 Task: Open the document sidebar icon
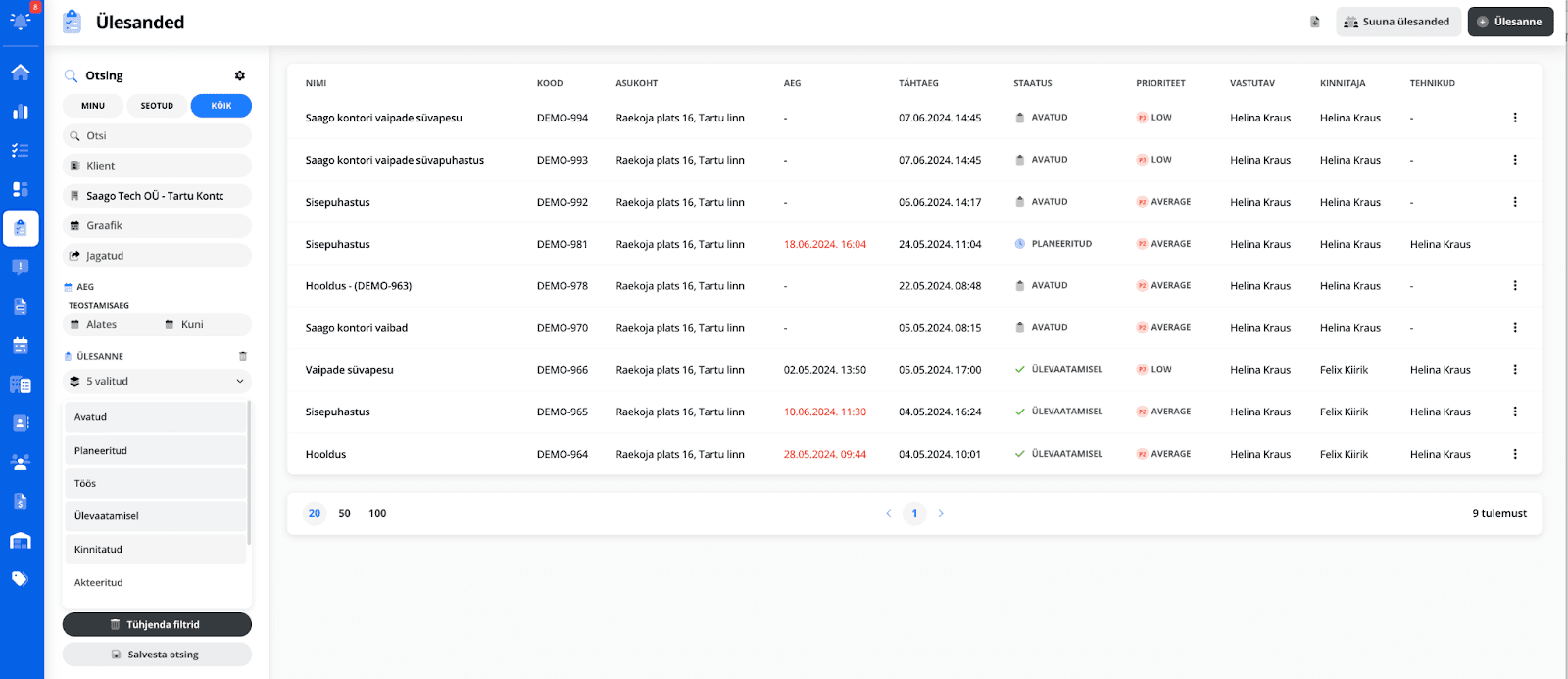pos(21,306)
